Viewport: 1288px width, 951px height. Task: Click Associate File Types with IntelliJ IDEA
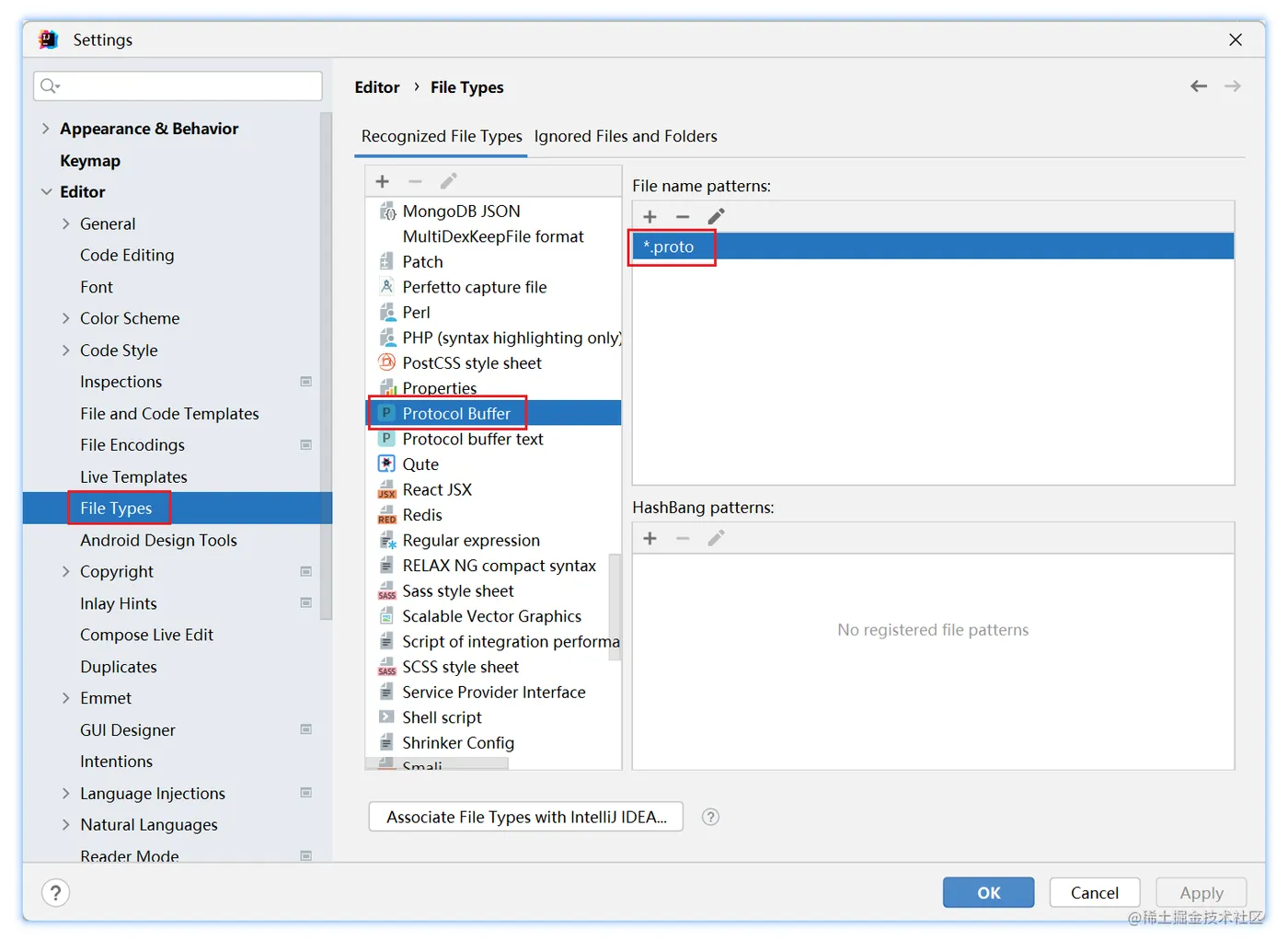(526, 817)
